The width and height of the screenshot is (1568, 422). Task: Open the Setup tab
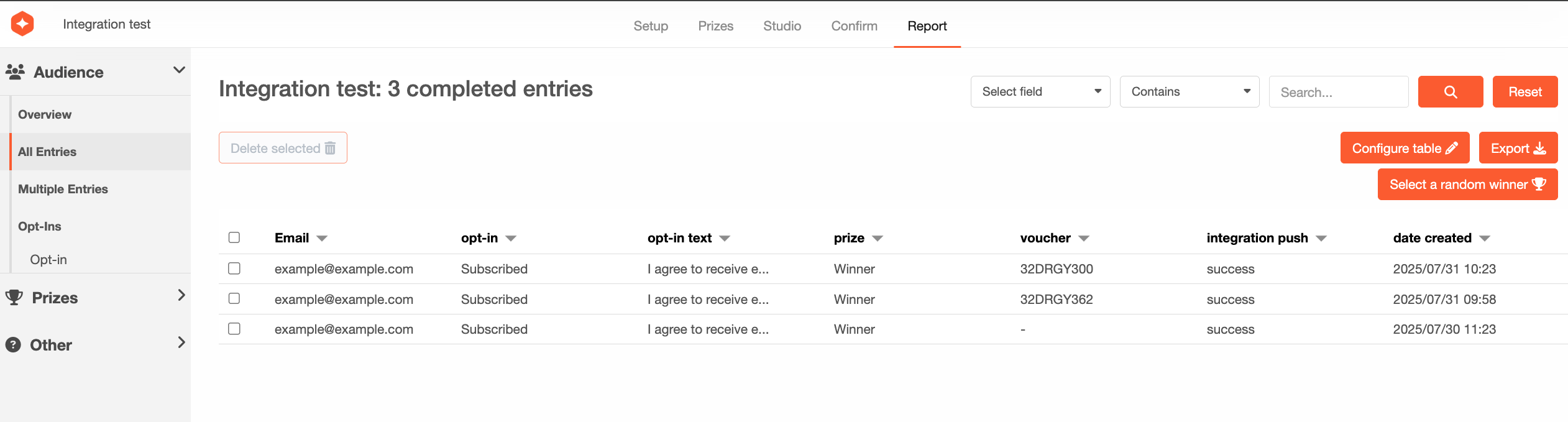(x=651, y=26)
